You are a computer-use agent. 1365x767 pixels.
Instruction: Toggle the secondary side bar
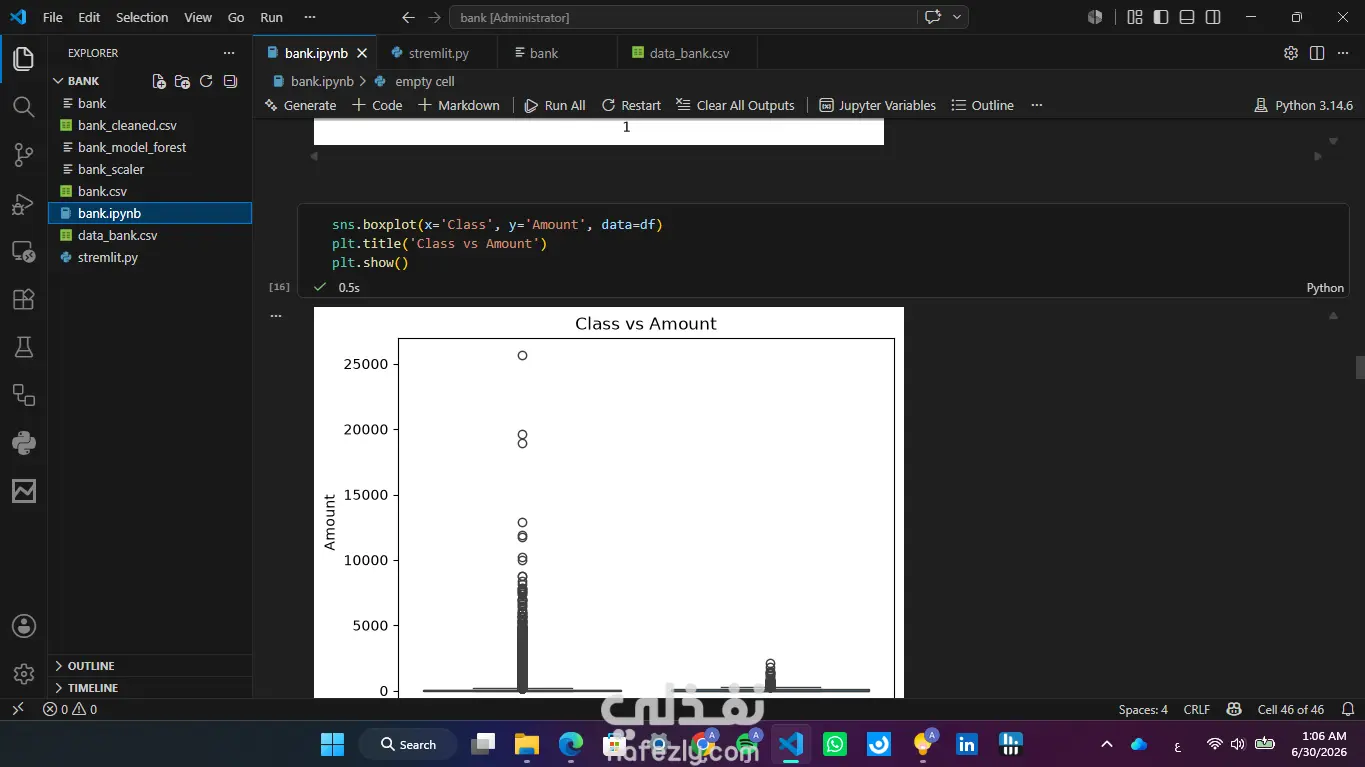tap(1213, 17)
